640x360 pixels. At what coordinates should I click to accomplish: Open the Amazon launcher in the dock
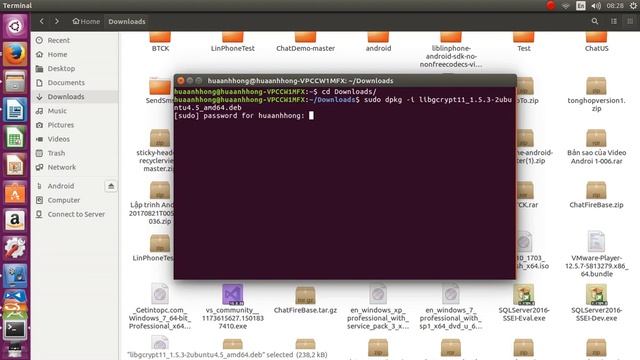pos(15,221)
